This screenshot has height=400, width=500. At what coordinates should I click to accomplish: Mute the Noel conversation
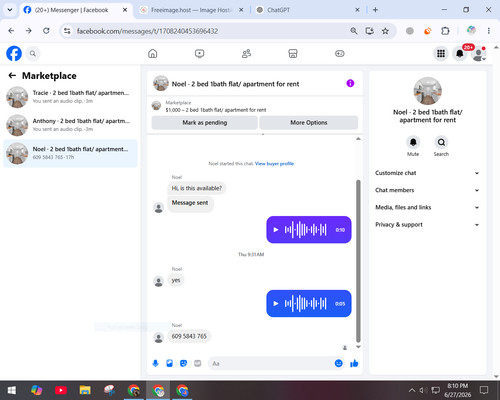[413, 142]
